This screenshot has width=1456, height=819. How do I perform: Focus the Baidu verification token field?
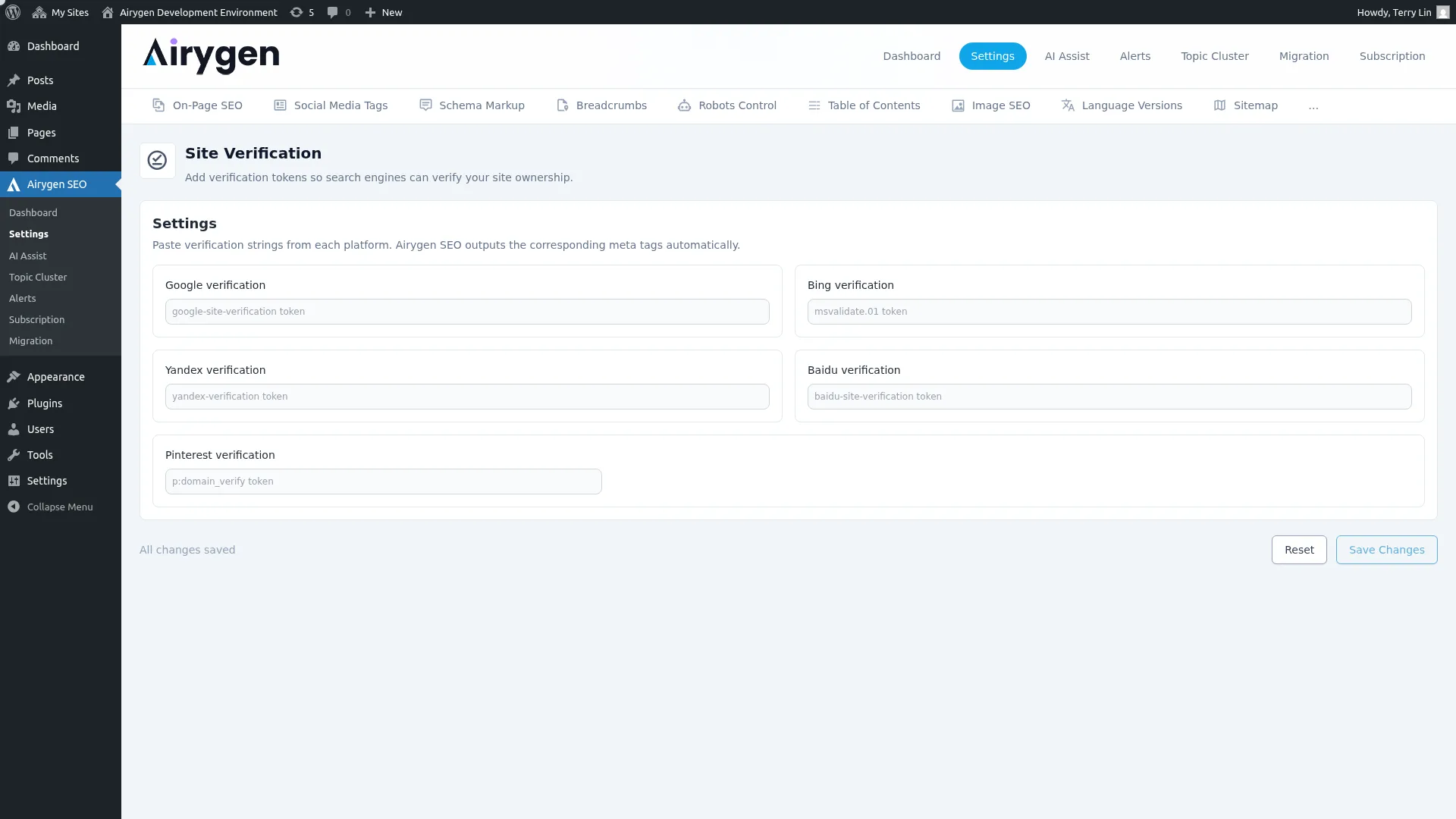1109,397
